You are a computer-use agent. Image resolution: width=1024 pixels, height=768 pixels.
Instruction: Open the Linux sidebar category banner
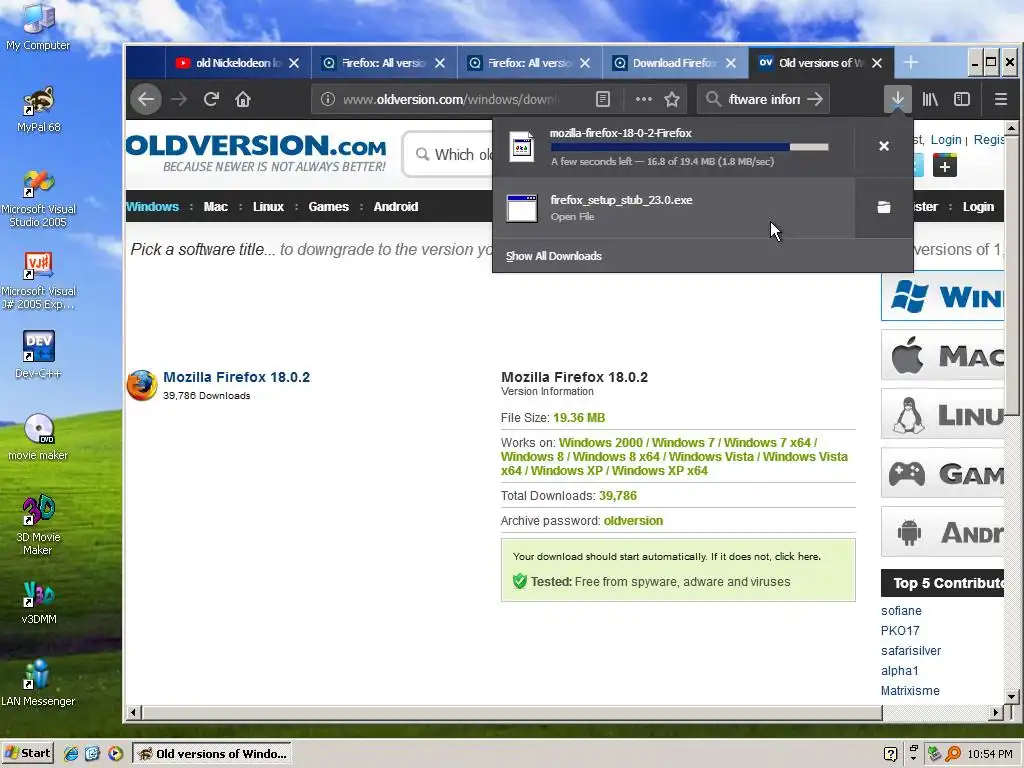942,415
